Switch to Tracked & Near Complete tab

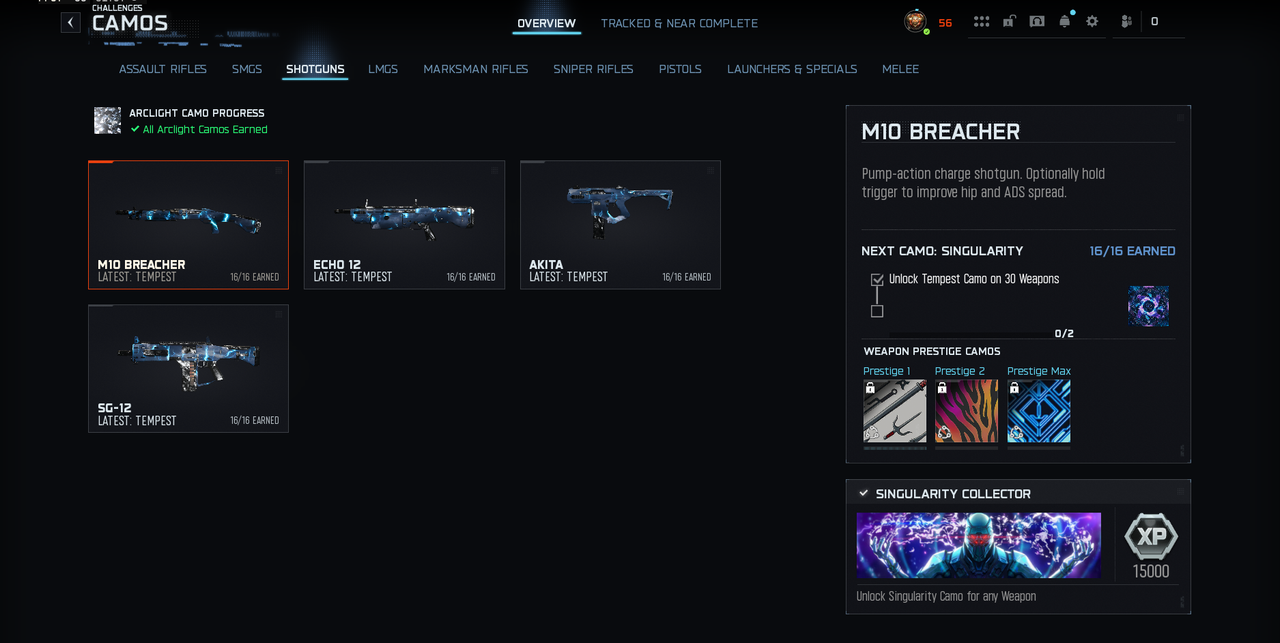tap(679, 23)
